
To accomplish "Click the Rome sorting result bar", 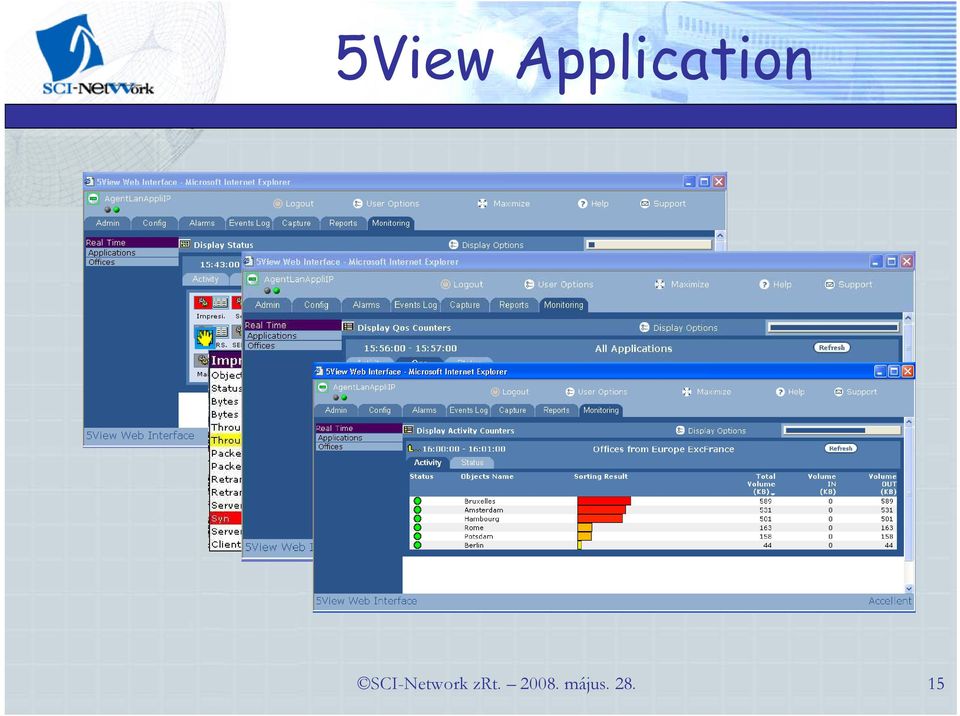I will (x=585, y=527).
